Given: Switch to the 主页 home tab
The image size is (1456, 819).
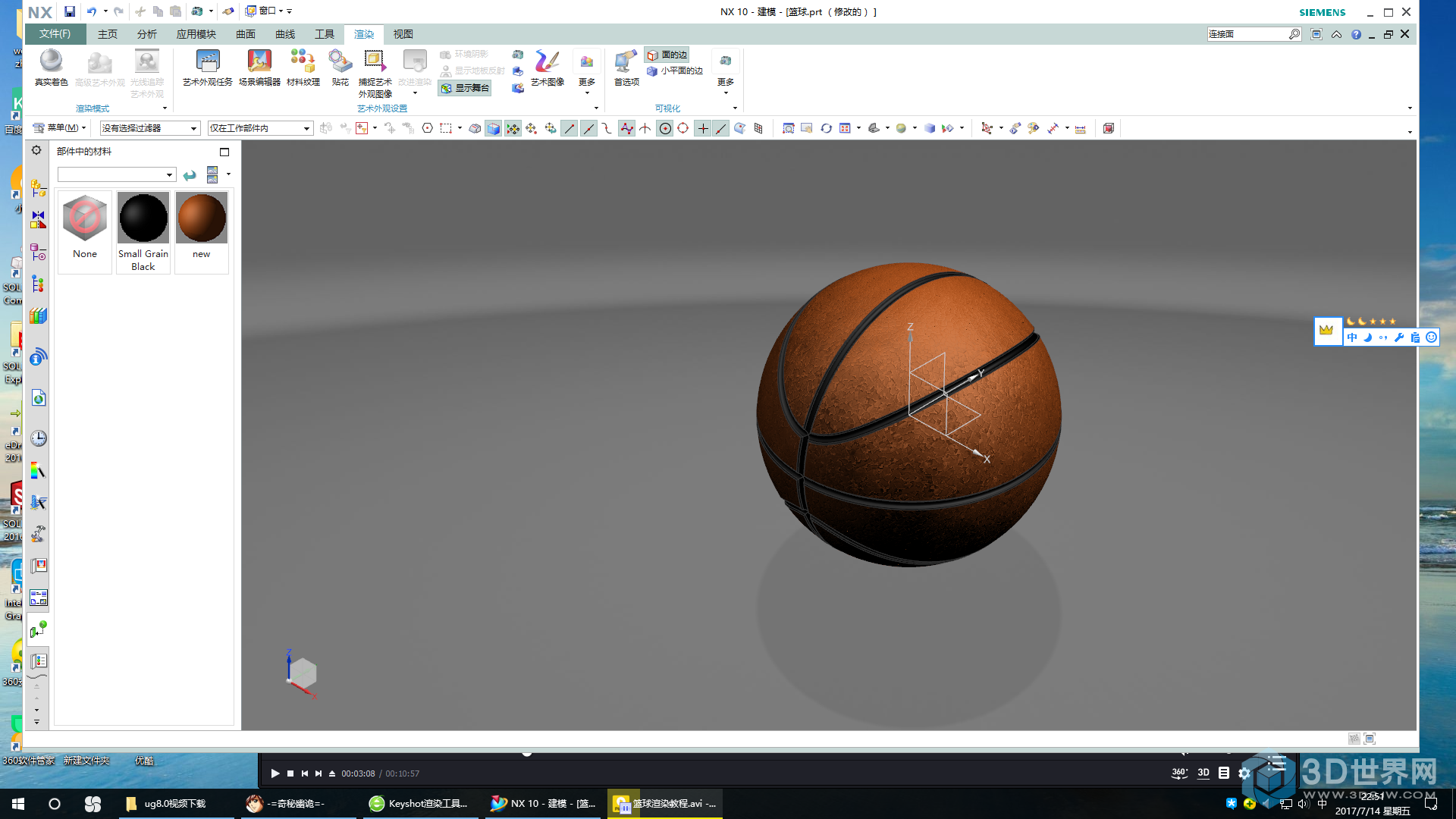Looking at the screenshot, I should tap(107, 34).
